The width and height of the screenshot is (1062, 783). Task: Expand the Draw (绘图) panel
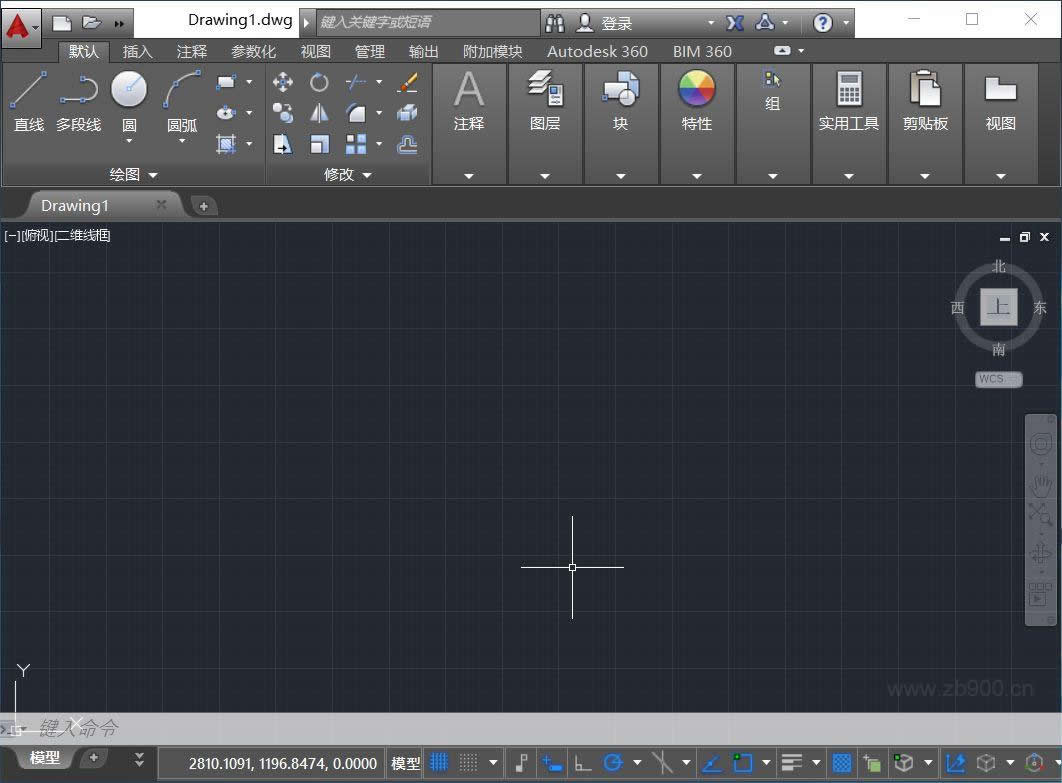point(153,174)
